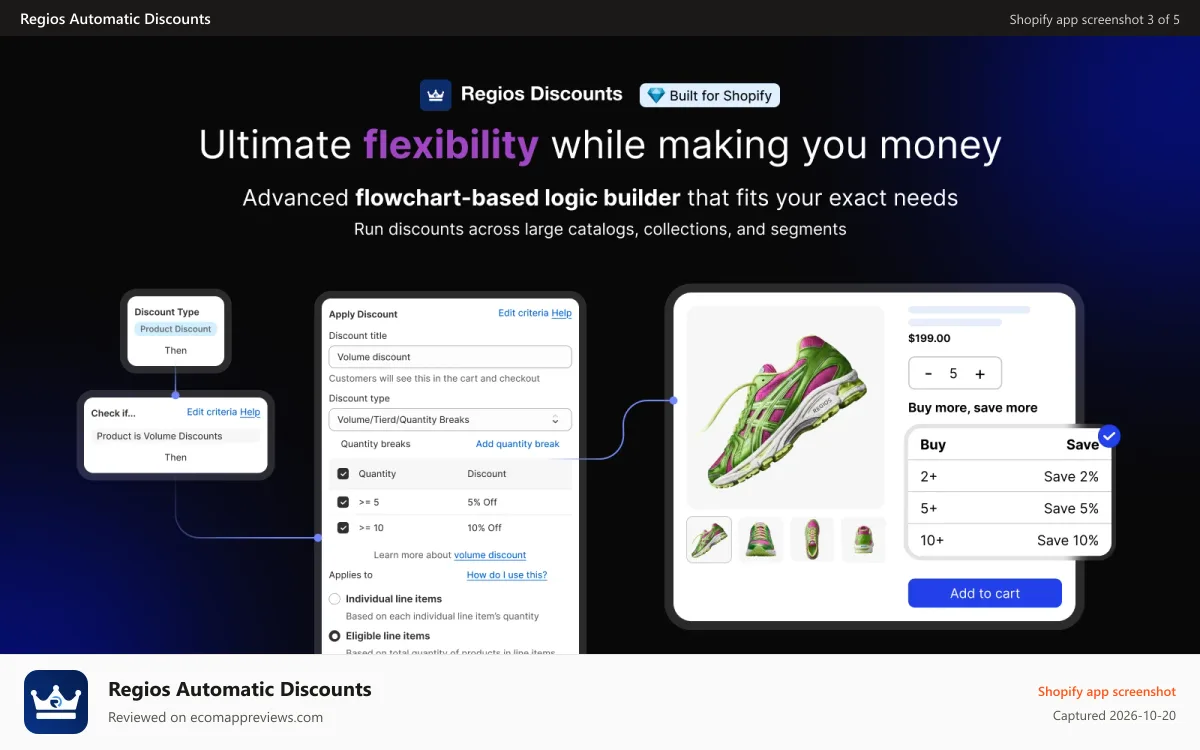This screenshot has height=750, width=1200.
Task: Click the Add quantity break link
Action: point(517,444)
